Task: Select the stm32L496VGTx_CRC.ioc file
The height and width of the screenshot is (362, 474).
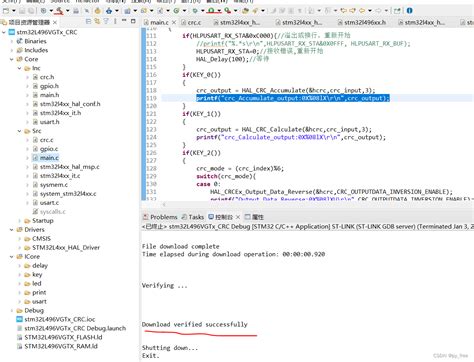Action: (59, 319)
